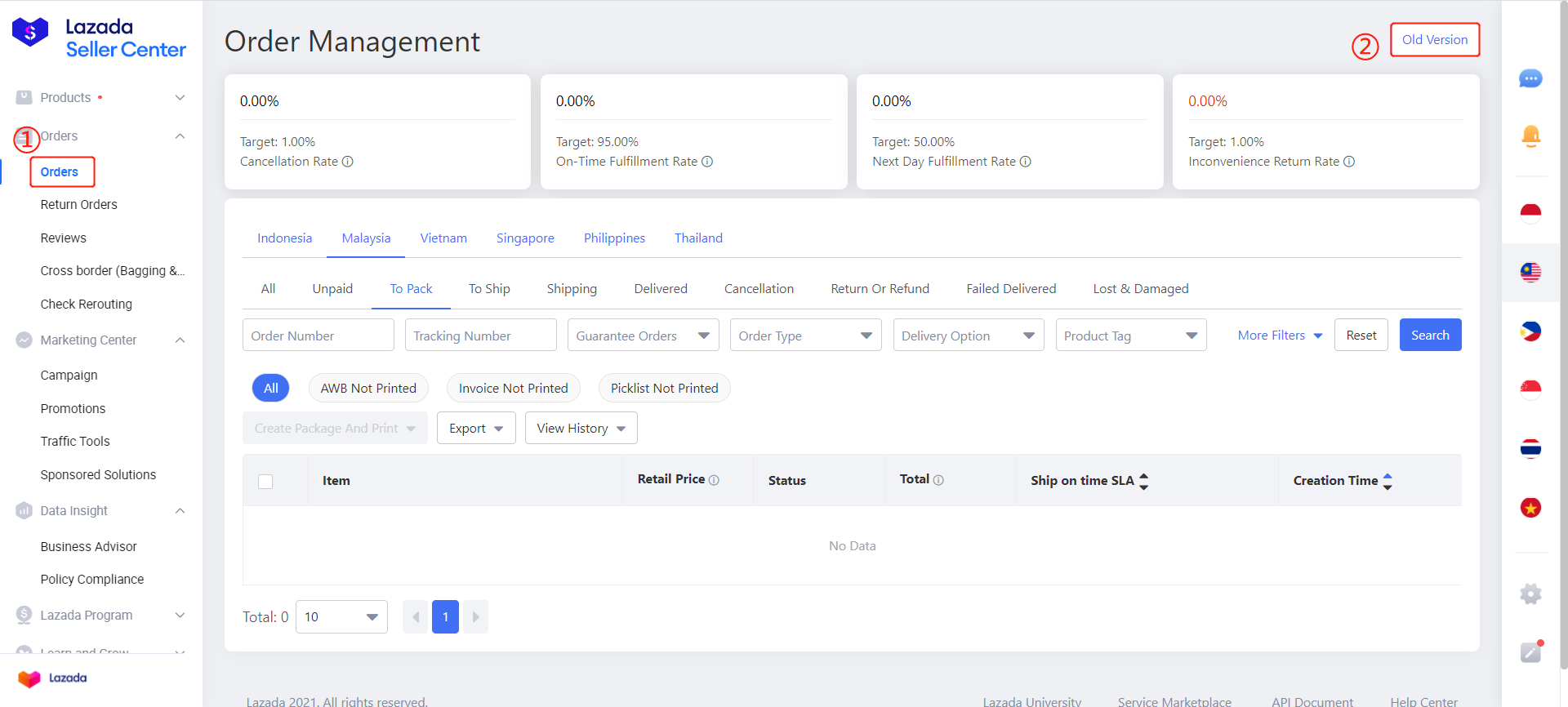Tick the select-all checkbox in table header
The image size is (1568, 707).
[265, 482]
